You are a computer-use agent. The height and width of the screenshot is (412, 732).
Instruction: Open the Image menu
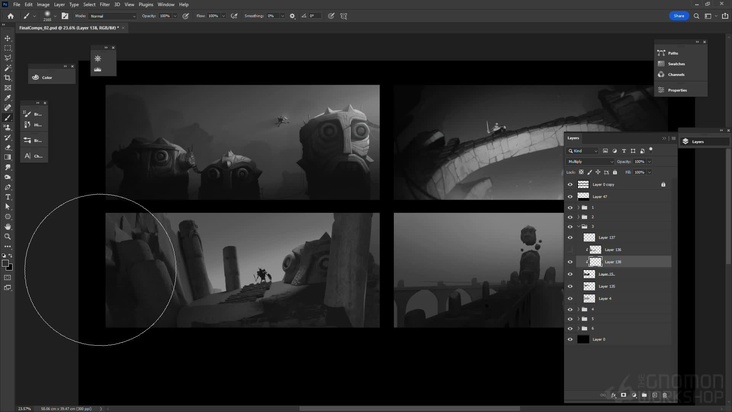(x=43, y=4)
